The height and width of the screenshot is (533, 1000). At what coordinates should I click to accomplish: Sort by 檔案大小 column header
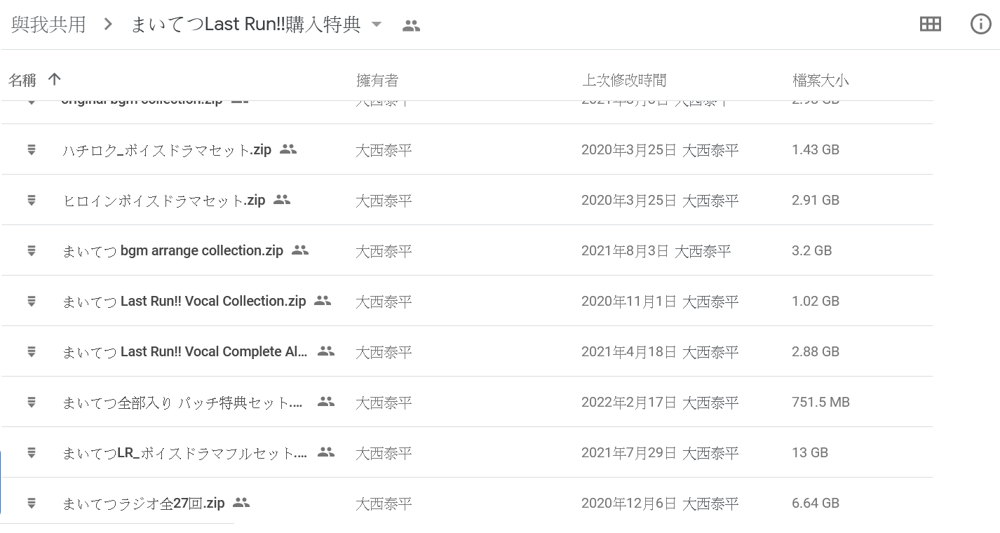click(820, 80)
